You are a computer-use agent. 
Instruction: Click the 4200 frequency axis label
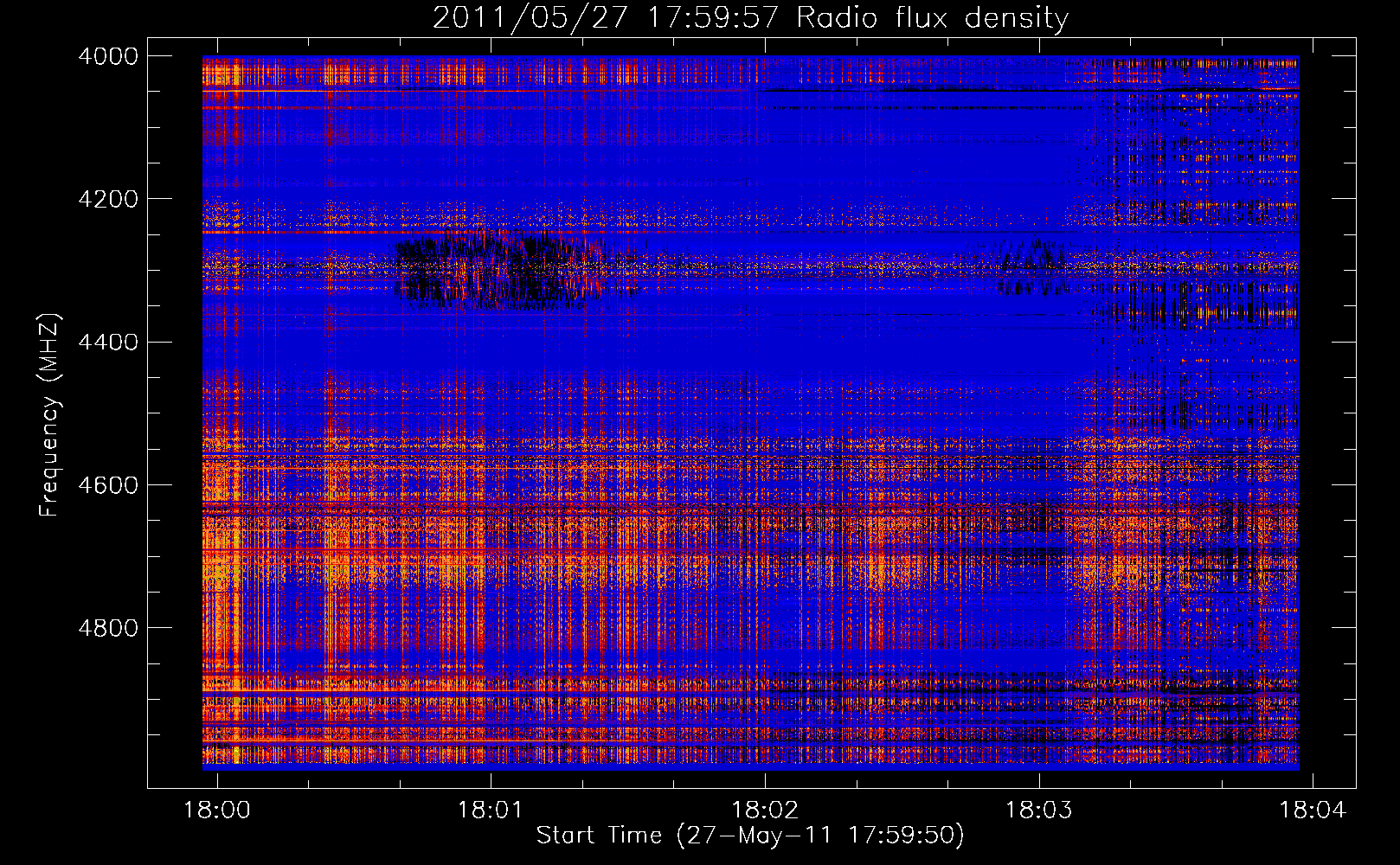(107, 199)
